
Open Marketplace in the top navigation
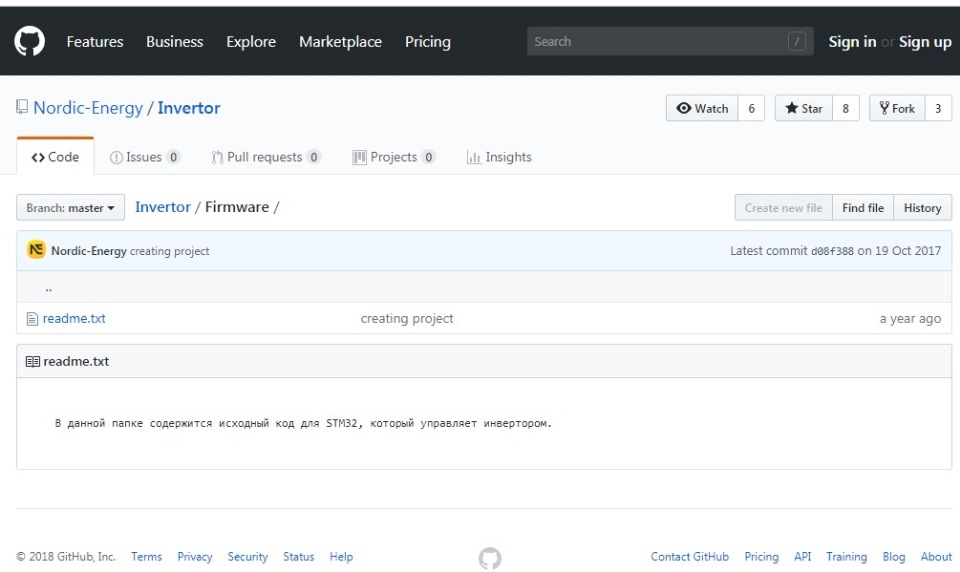[x=340, y=42]
